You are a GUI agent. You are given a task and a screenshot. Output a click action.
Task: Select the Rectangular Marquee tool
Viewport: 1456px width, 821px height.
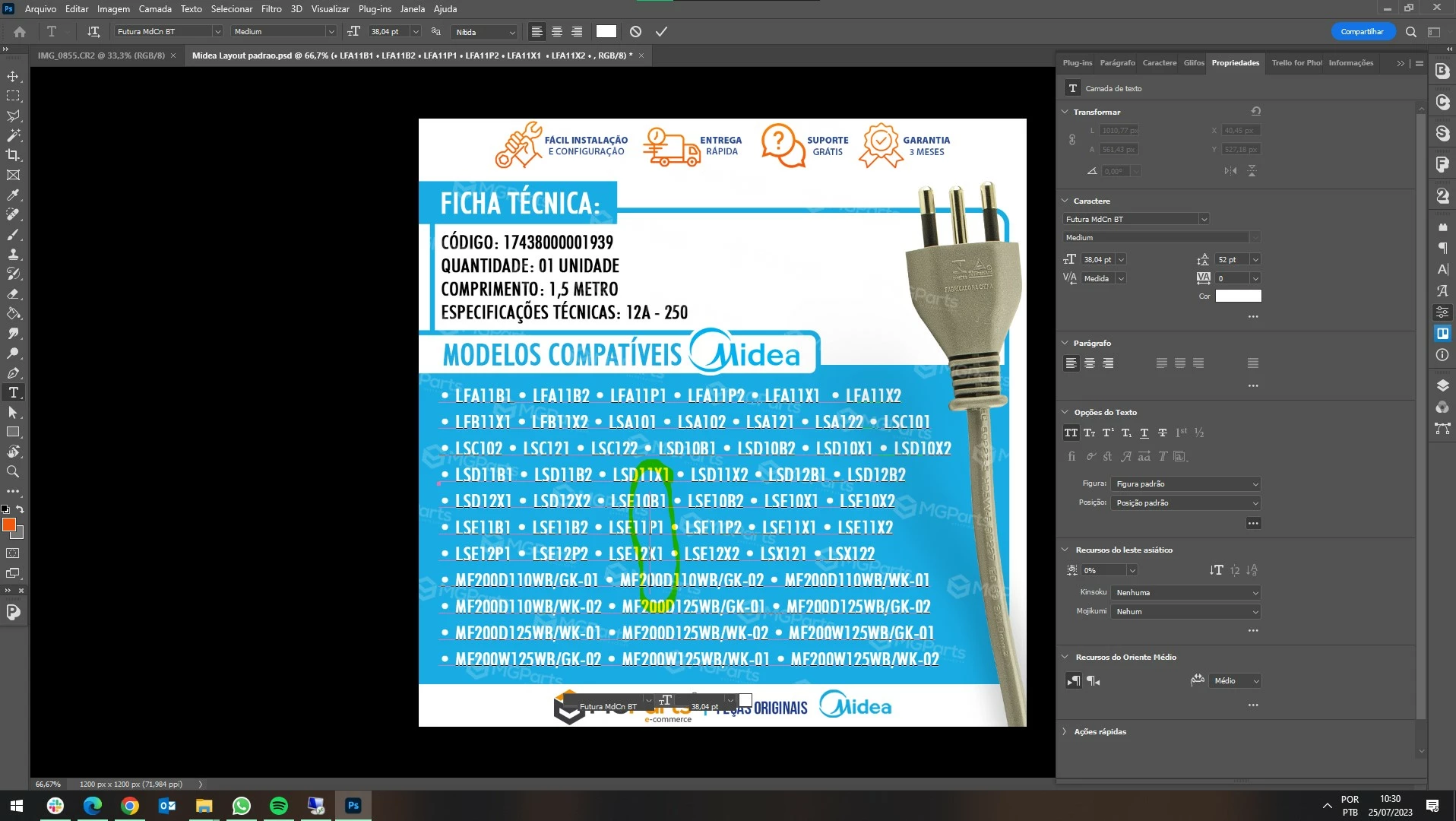pos(13,97)
